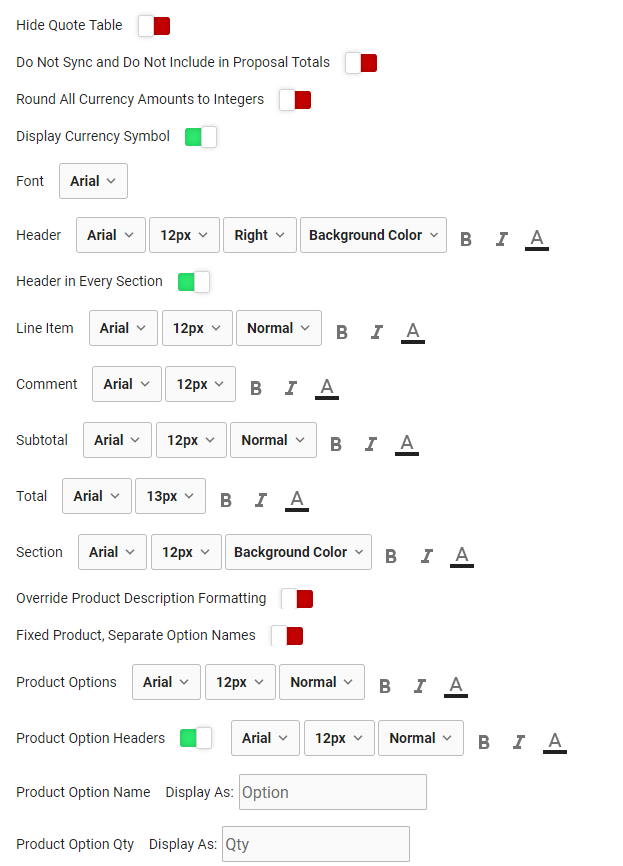
Task: Open the Total font size dropdown
Action: (x=170, y=495)
